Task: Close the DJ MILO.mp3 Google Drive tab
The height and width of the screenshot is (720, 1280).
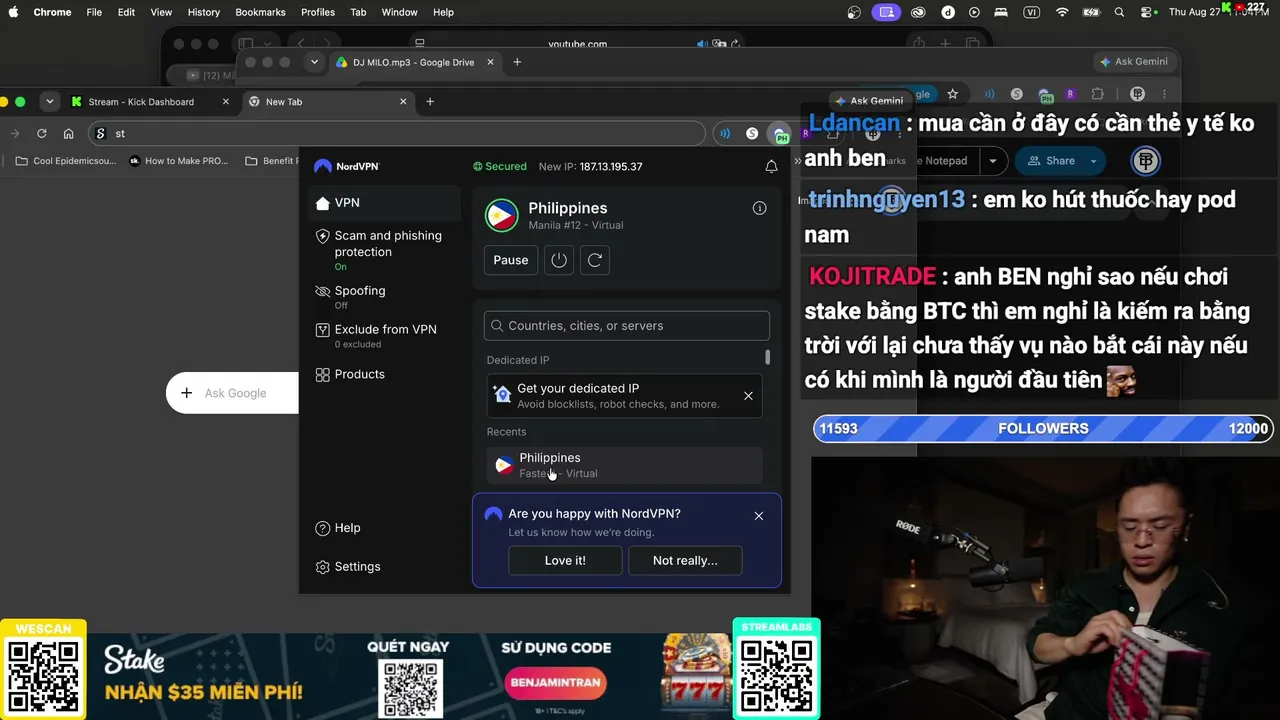Action: (490, 62)
